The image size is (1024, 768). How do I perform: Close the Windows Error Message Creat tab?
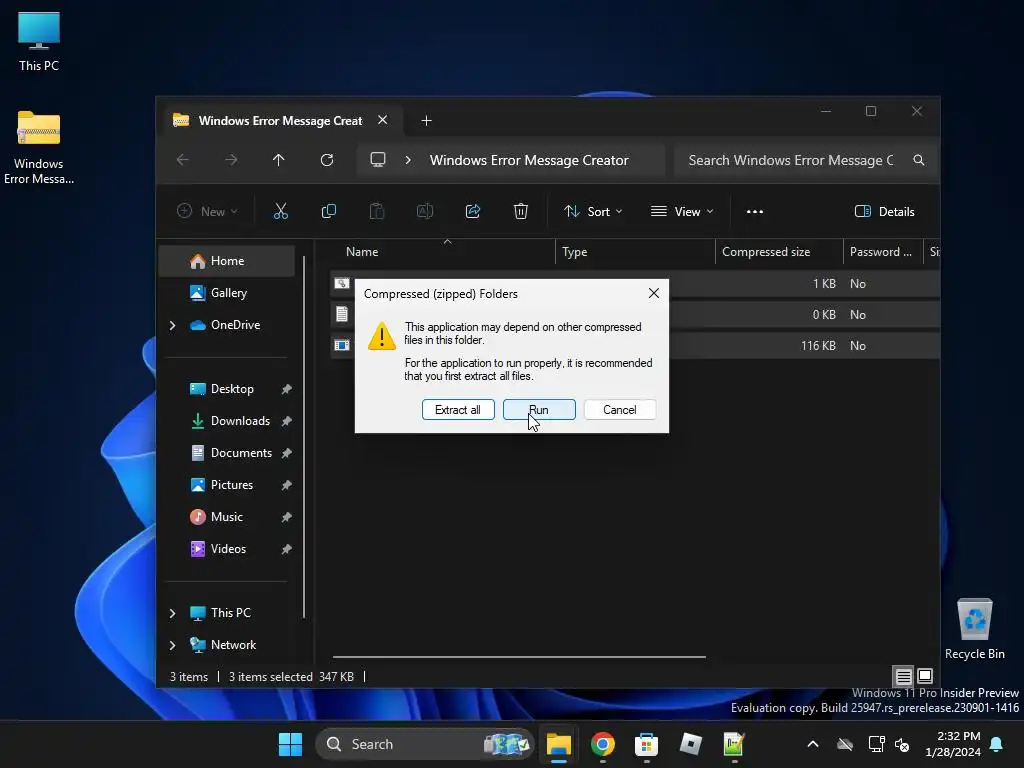click(x=383, y=120)
